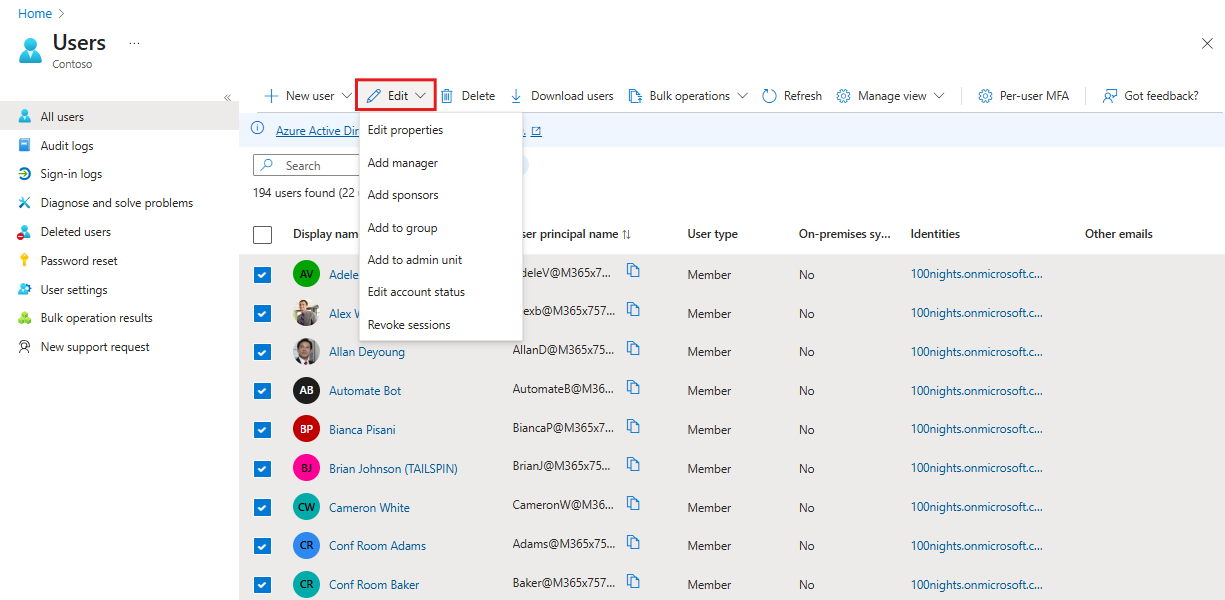Toggle the select-all checkbox in the header
This screenshot has height=600, width=1225.
coord(262,234)
